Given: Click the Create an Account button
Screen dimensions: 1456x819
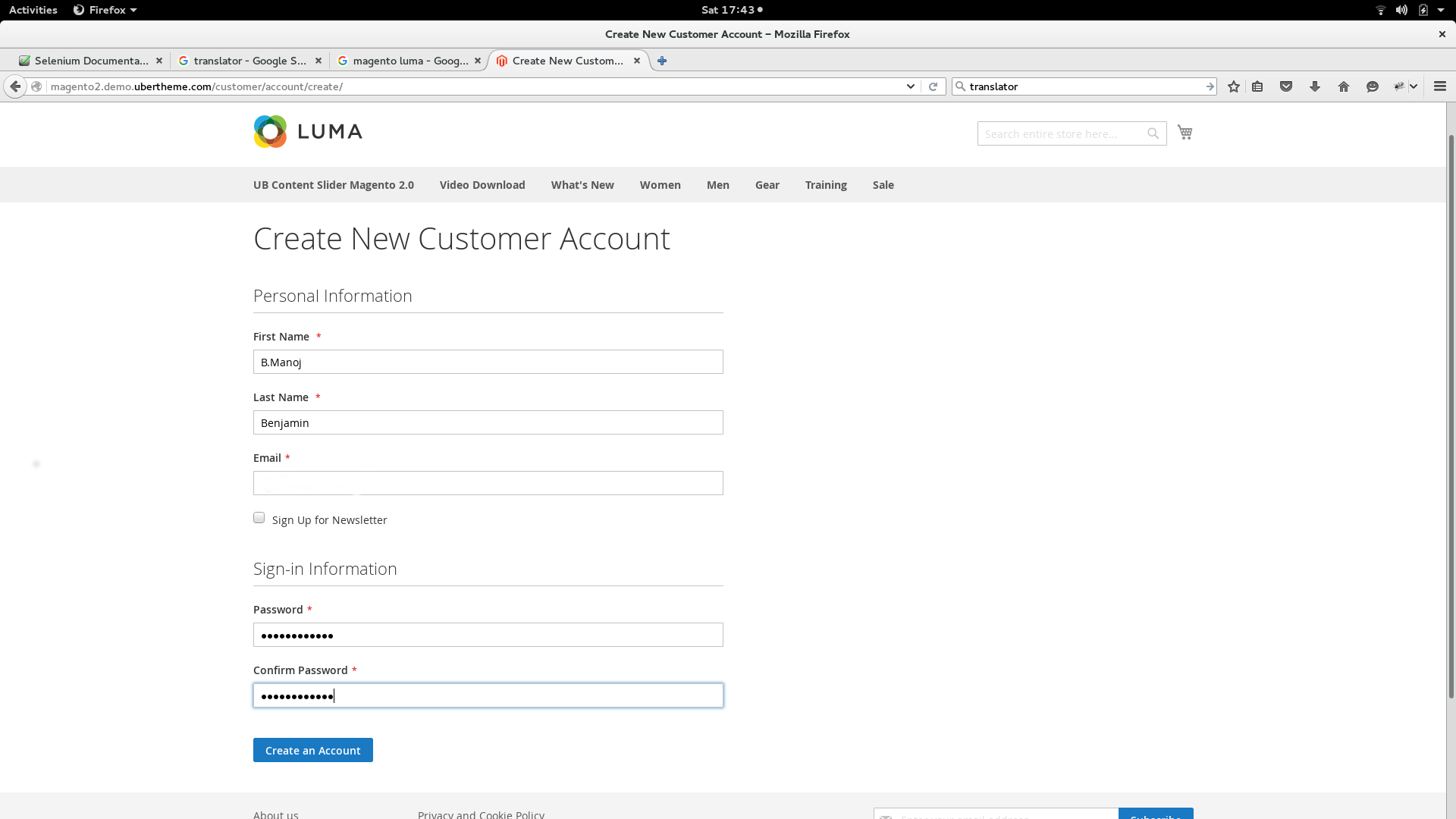Looking at the screenshot, I should tap(313, 750).
